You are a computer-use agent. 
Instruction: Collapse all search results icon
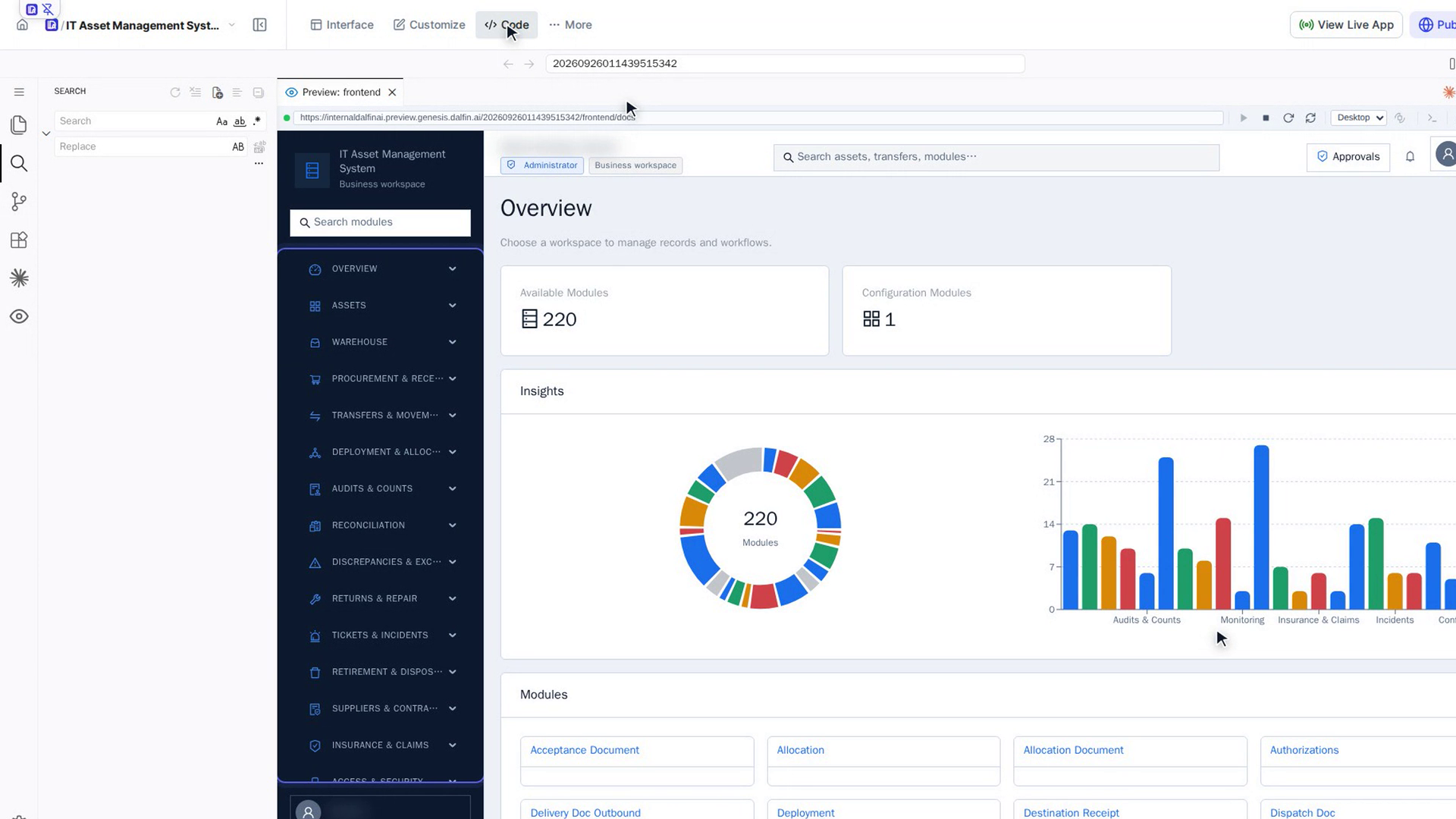tap(259, 92)
